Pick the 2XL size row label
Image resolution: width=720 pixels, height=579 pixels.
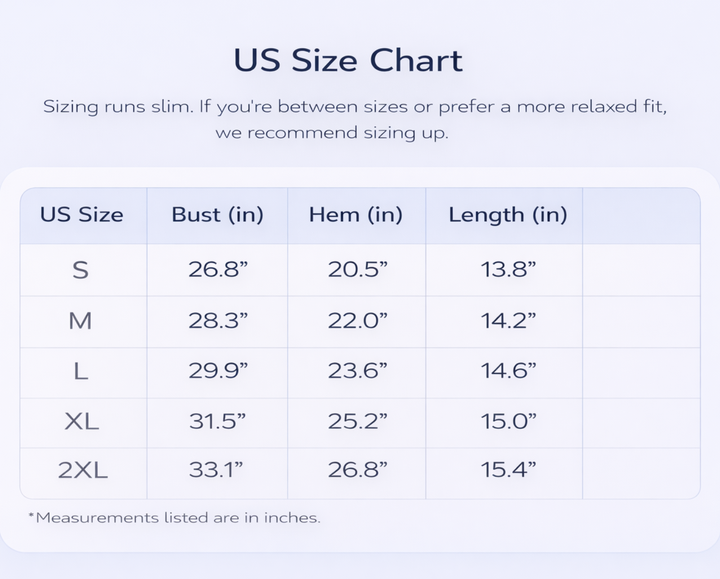[82, 470]
